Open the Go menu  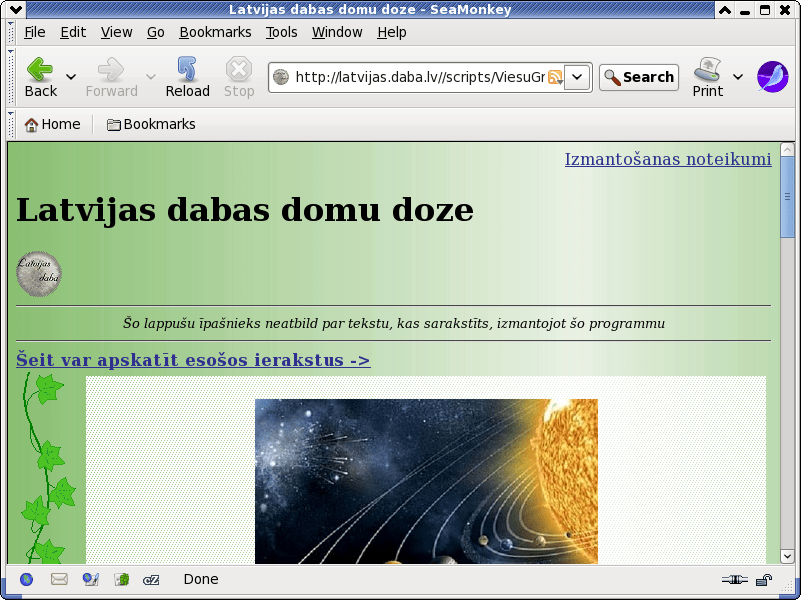156,32
